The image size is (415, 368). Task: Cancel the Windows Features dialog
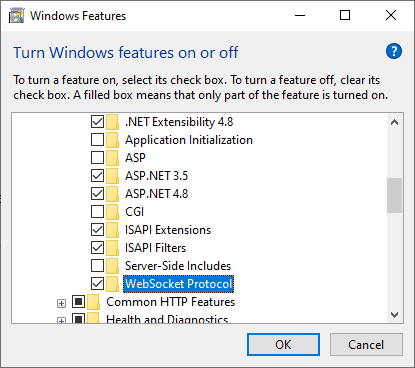(x=366, y=345)
